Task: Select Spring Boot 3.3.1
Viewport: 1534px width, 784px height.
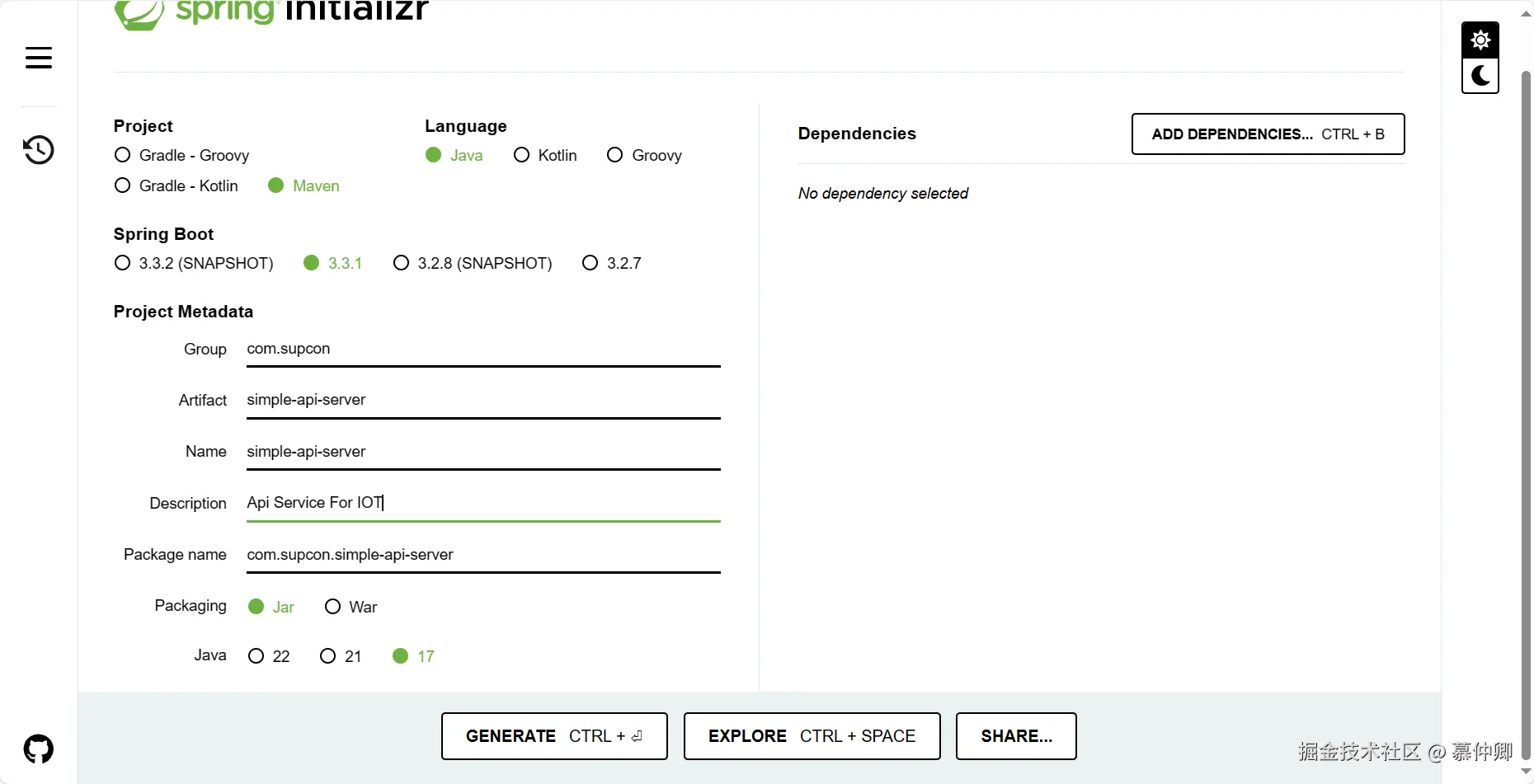Action: click(332, 263)
